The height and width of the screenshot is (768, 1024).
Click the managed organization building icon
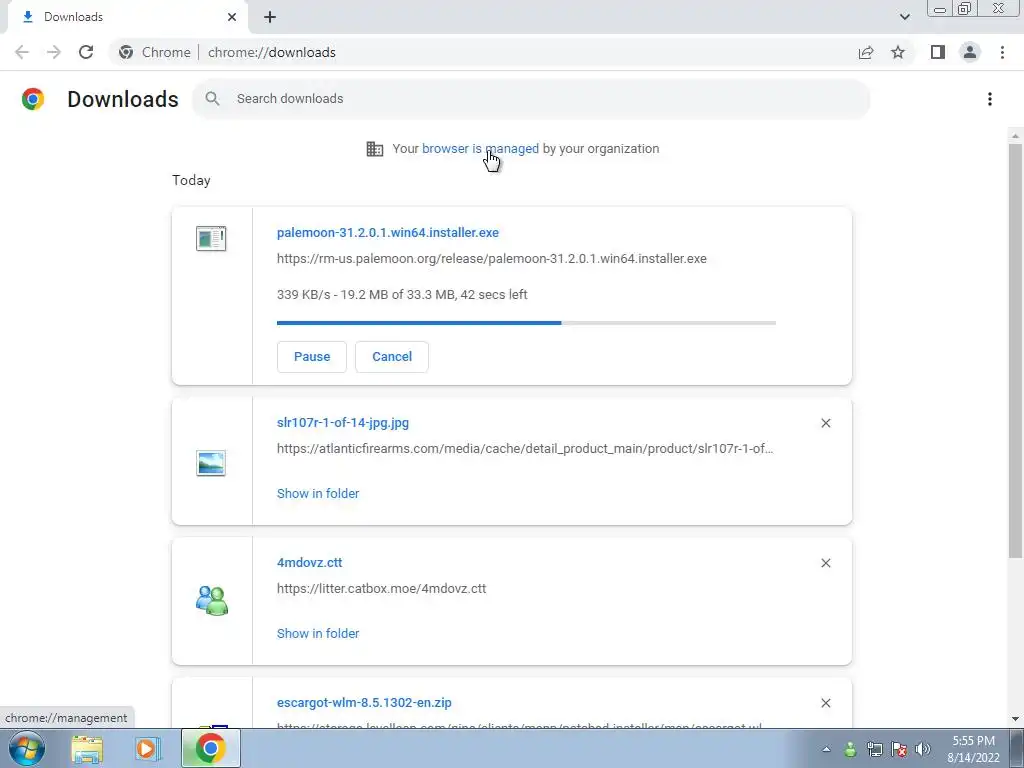pyautogui.click(x=375, y=149)
